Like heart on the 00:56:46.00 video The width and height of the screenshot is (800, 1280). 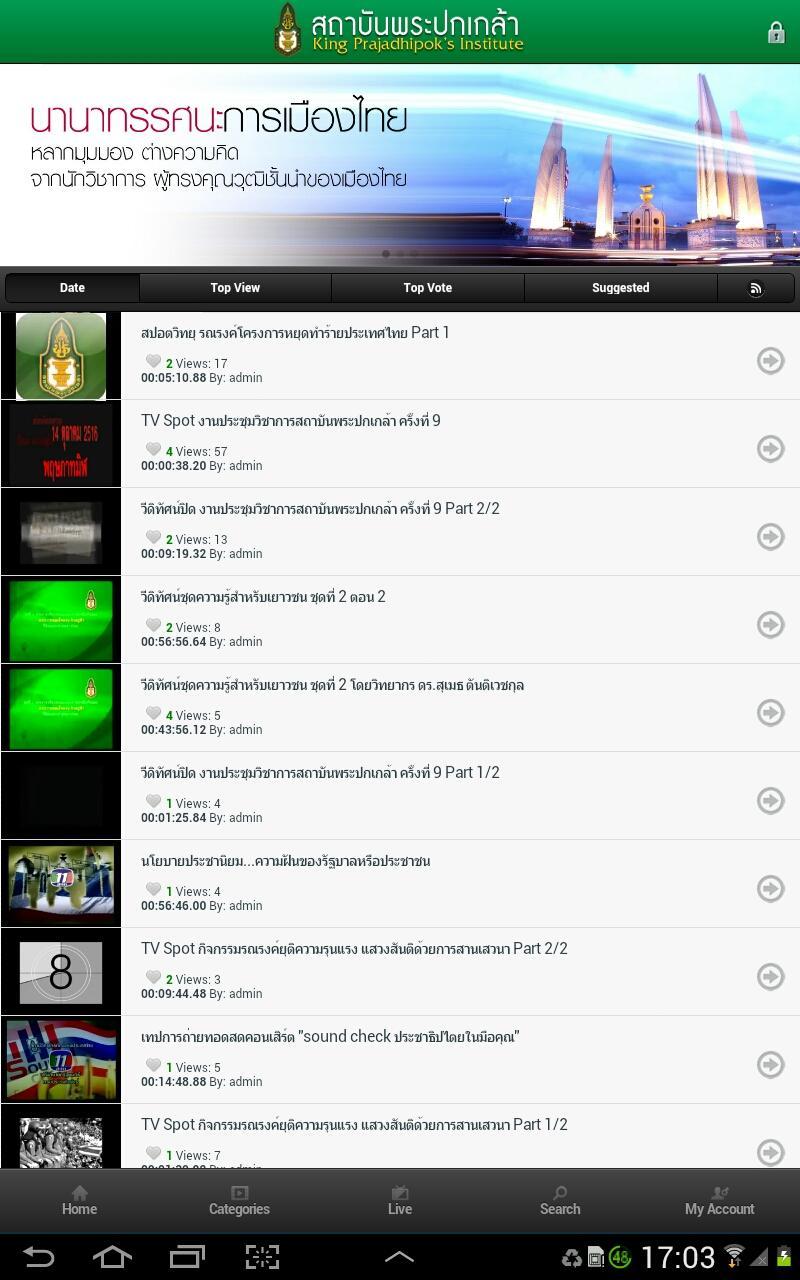pyautogui.click(x=153, y=889)
